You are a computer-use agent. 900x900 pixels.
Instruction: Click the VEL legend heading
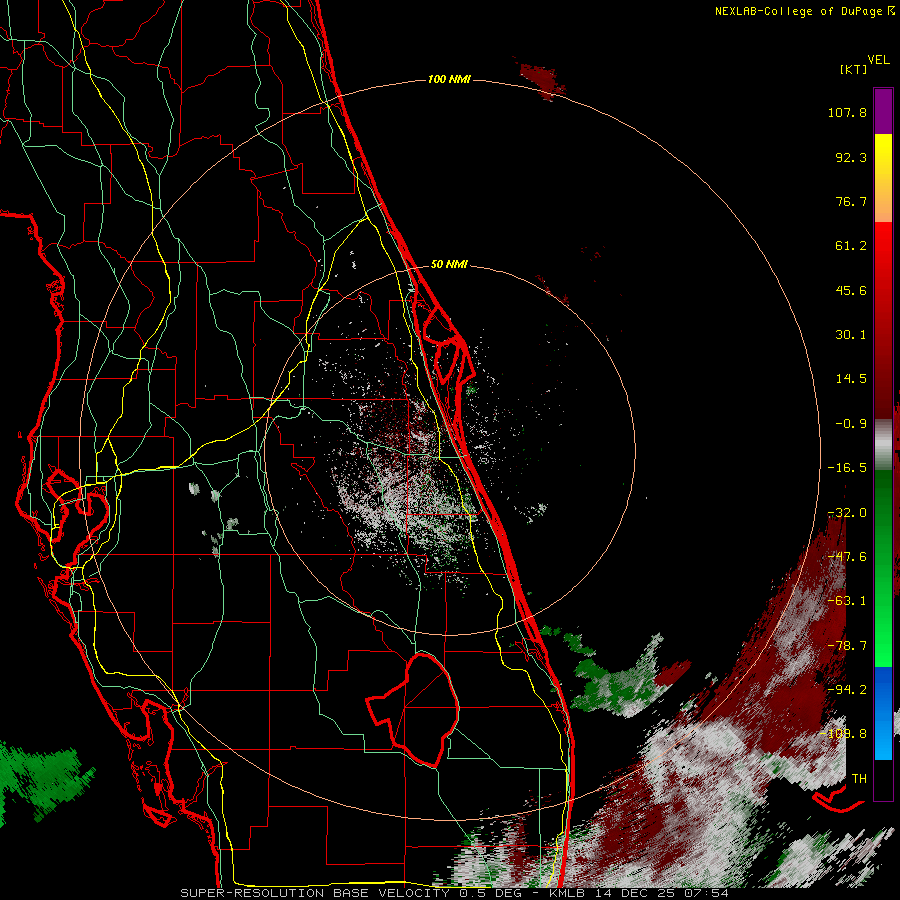[x=878, y=60]
